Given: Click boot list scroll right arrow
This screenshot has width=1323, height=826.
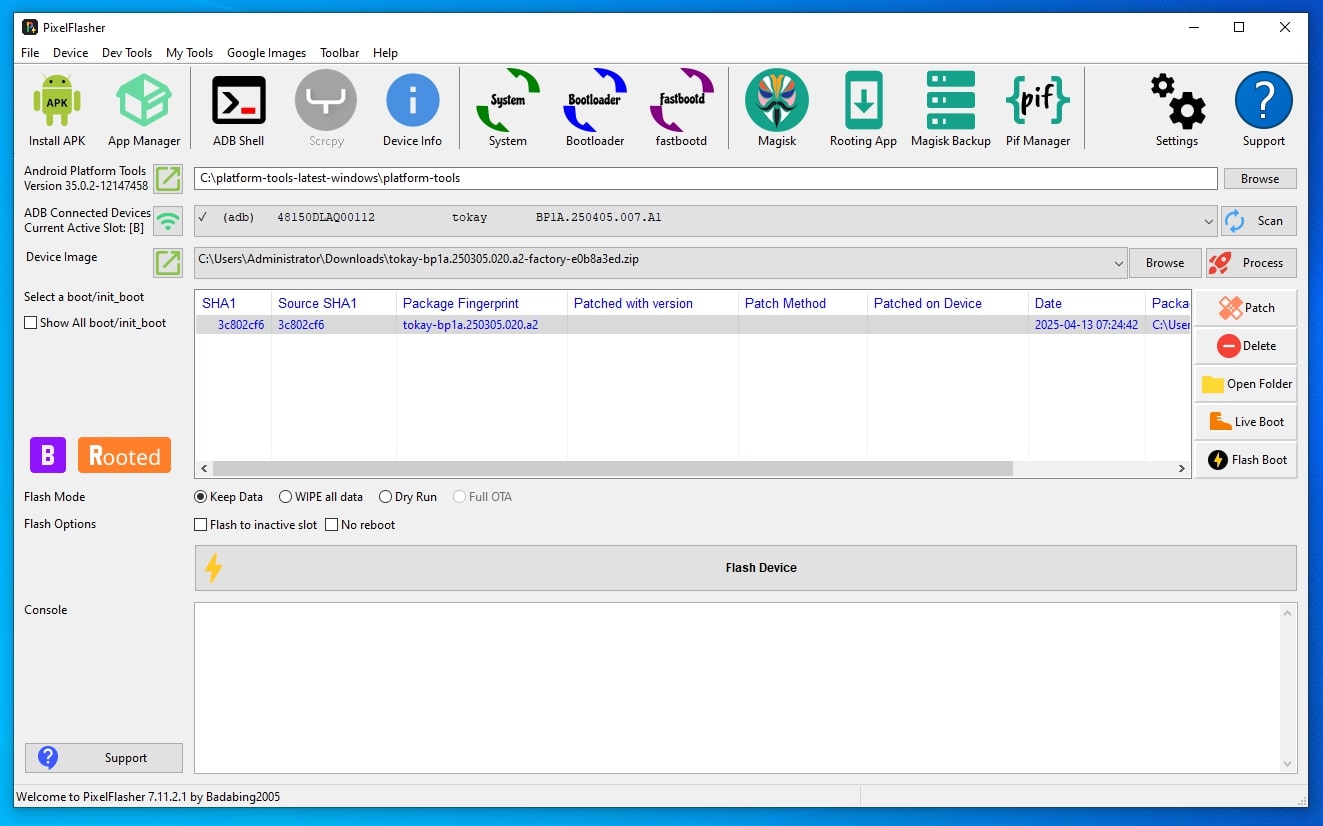Looking at the screenshot, I should tap(1181, 468).
